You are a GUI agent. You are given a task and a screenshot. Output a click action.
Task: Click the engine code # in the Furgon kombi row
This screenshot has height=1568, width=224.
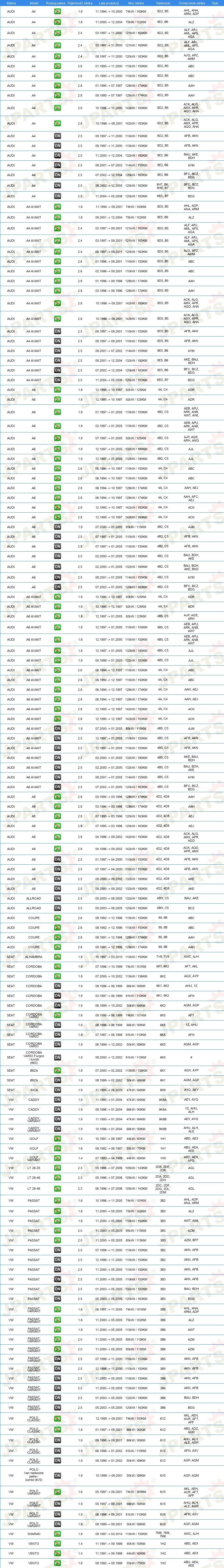191,1057
